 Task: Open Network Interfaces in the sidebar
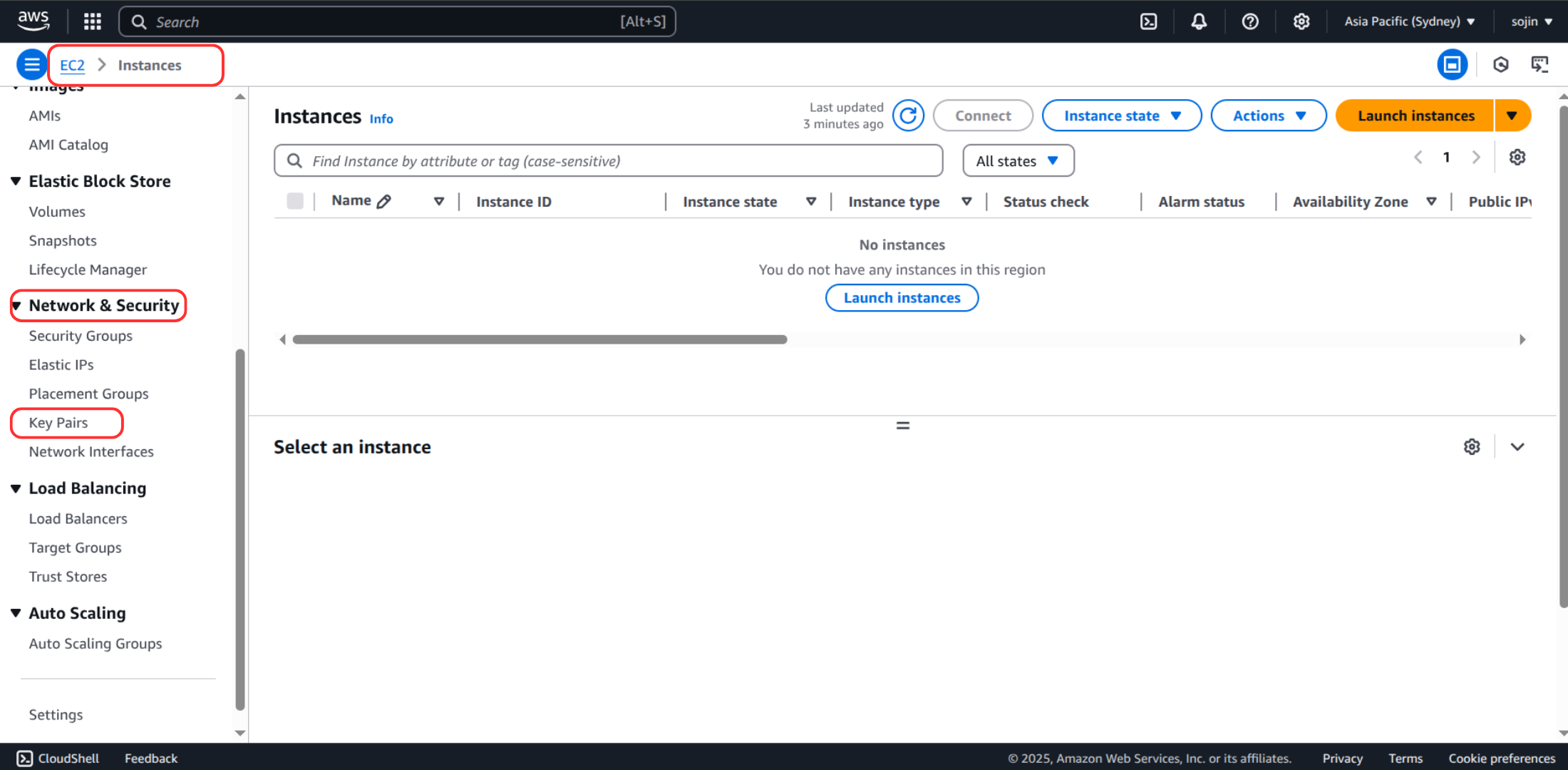(x=91, y=452)
